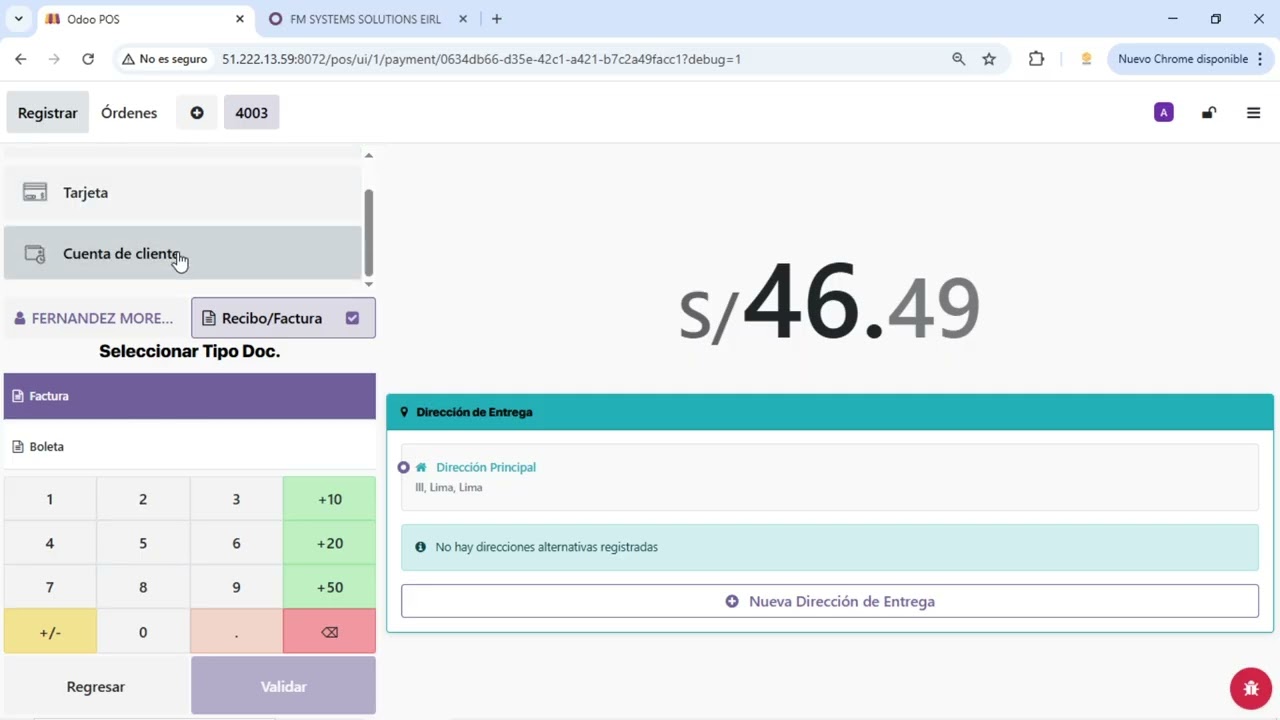Click numpad key 2
The image size is (1280, 720).
point(143,499)
